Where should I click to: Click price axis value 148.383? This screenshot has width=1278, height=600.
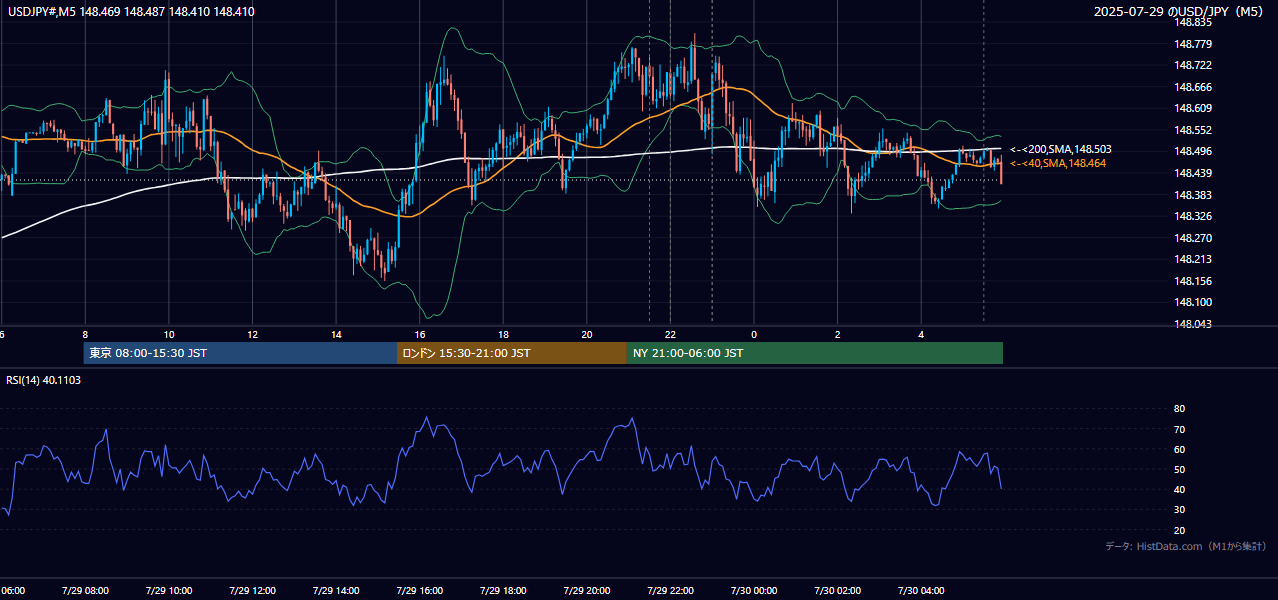tap(1192, 195)
